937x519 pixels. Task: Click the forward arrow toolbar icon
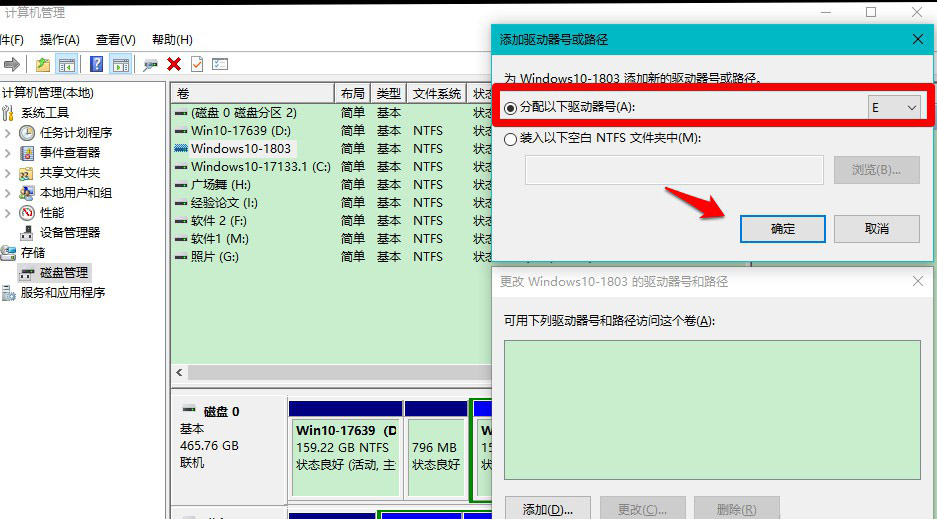coord(12,64)
